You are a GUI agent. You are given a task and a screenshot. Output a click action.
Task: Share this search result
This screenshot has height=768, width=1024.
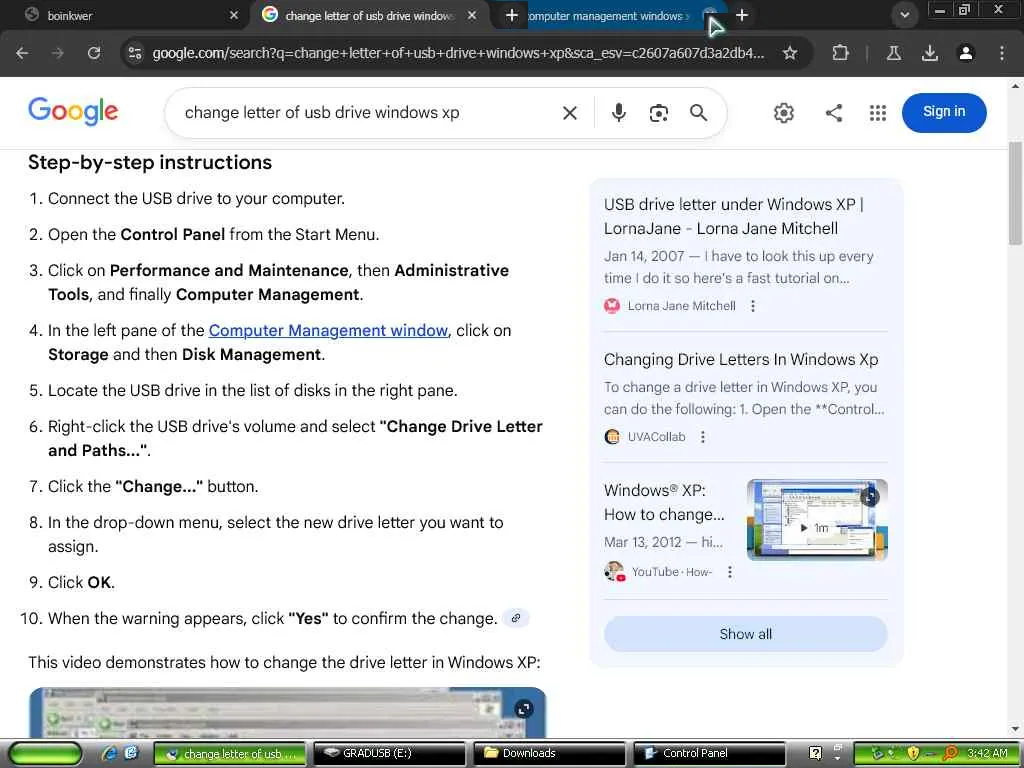click(x=833, y=113)
